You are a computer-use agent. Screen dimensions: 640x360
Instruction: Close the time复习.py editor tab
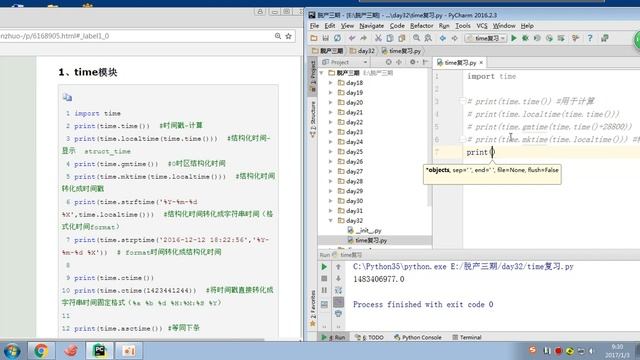click(481, 63)
